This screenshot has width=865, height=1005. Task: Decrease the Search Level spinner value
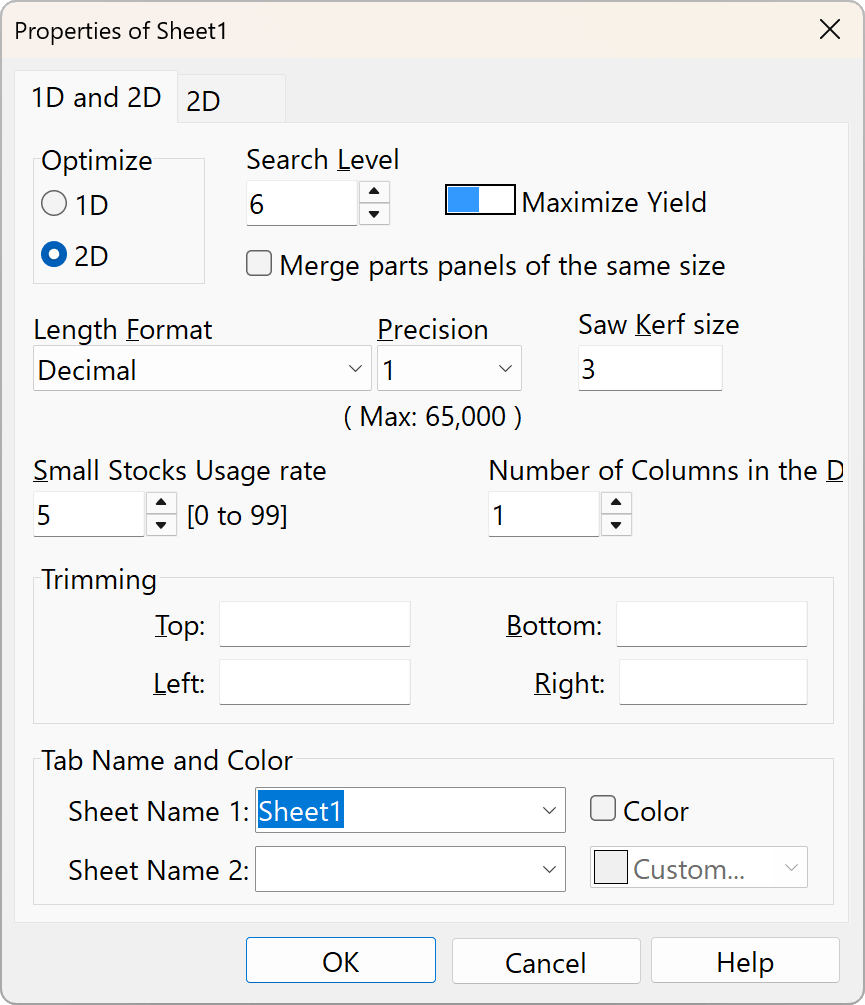[x=373, y=214]
